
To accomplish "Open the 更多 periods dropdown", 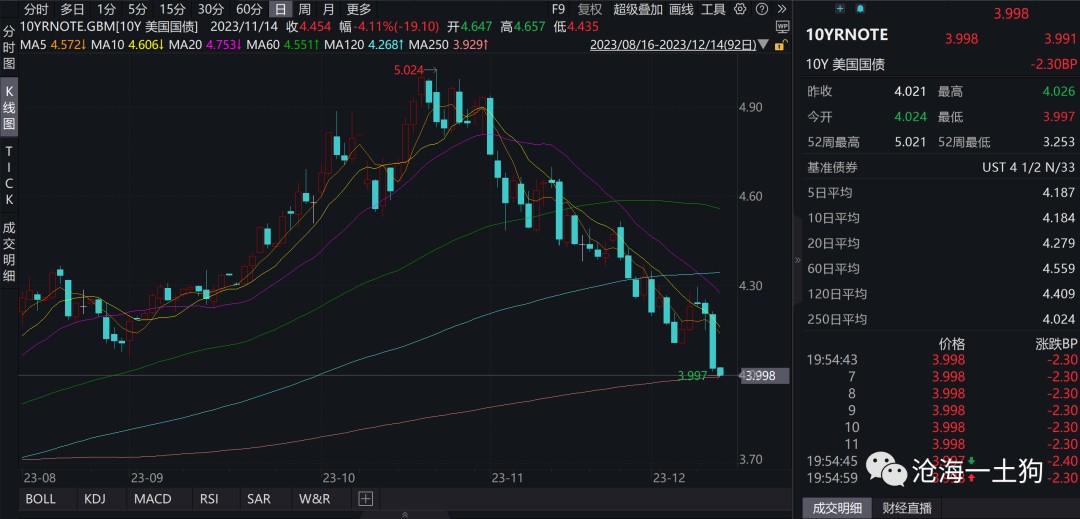I will tap(359, 9).
